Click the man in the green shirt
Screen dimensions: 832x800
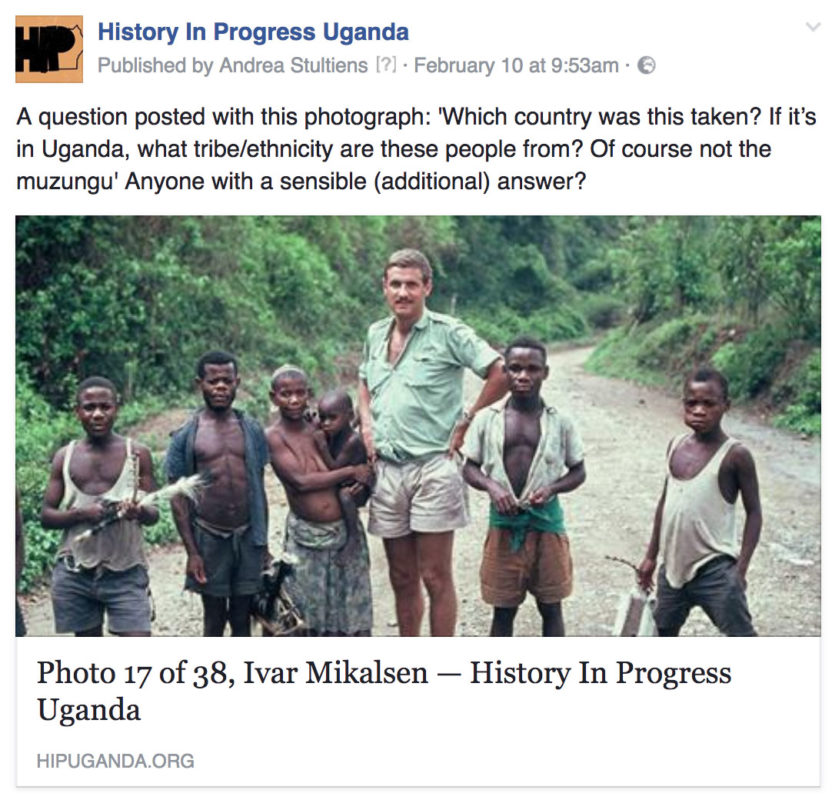pyautogui.click(x=422, y=440)
